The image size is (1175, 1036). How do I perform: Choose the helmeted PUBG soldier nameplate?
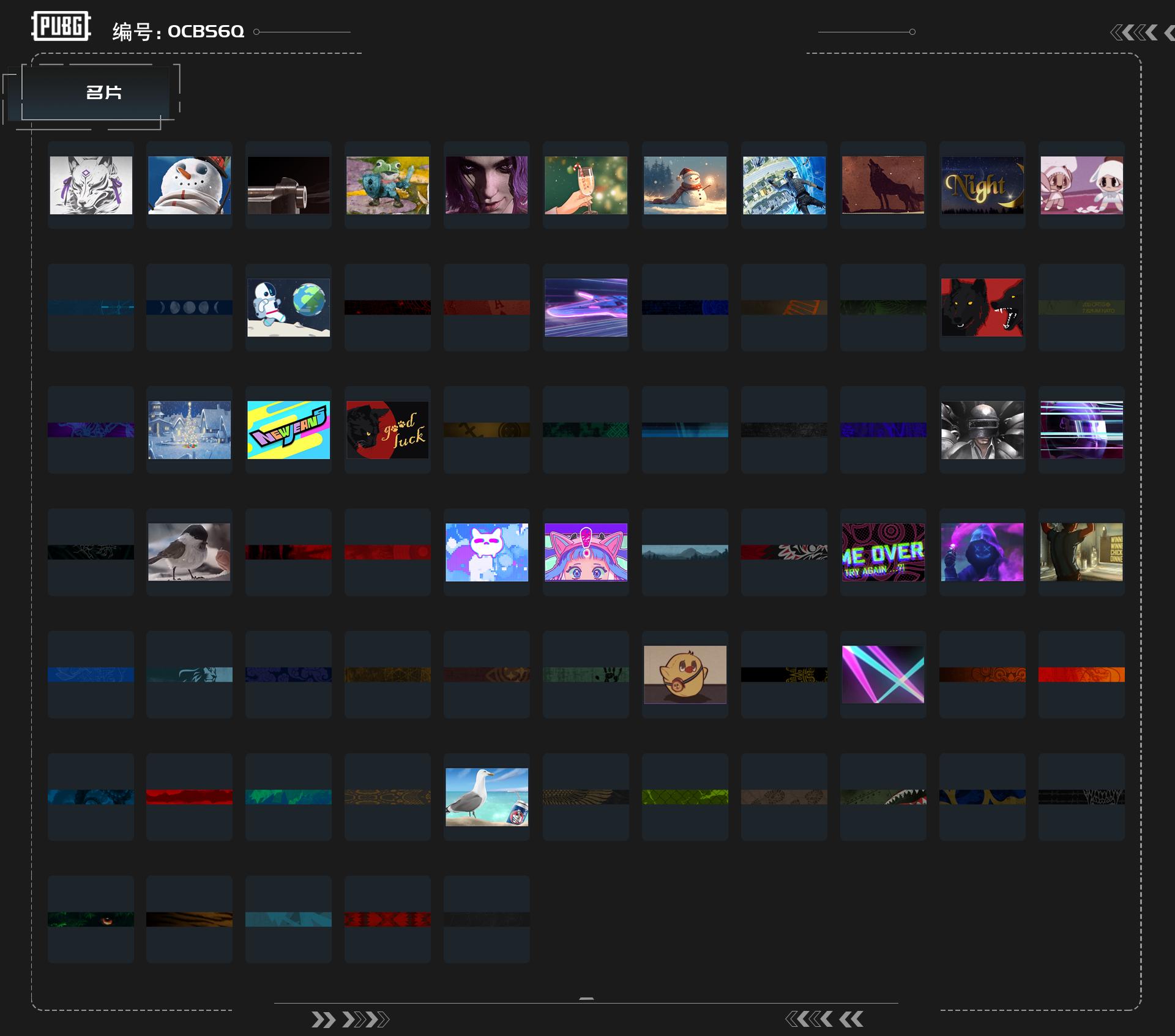point(982,430)
